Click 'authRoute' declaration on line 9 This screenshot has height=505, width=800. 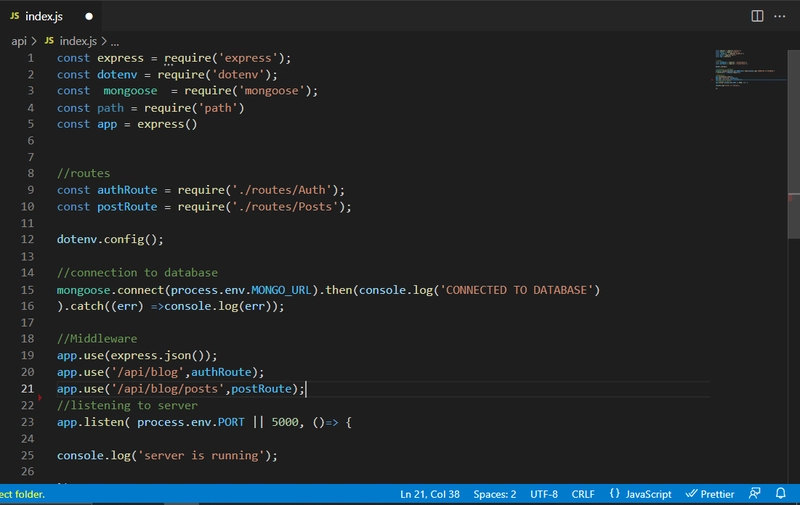click(x=127, y=190)
